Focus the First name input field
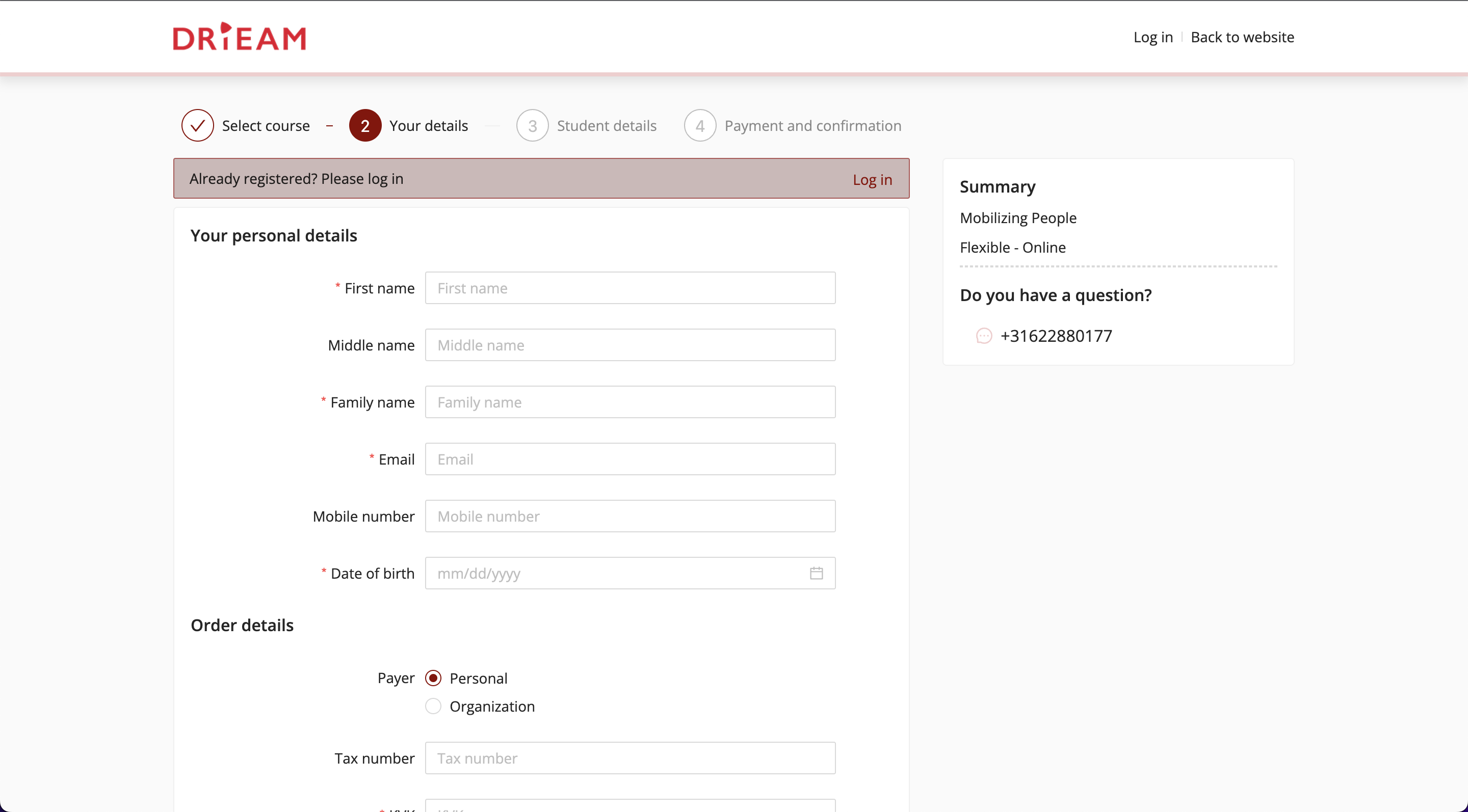Image resolution: width=1468 pixels, height=812 pixels. (x=631, y=288)
